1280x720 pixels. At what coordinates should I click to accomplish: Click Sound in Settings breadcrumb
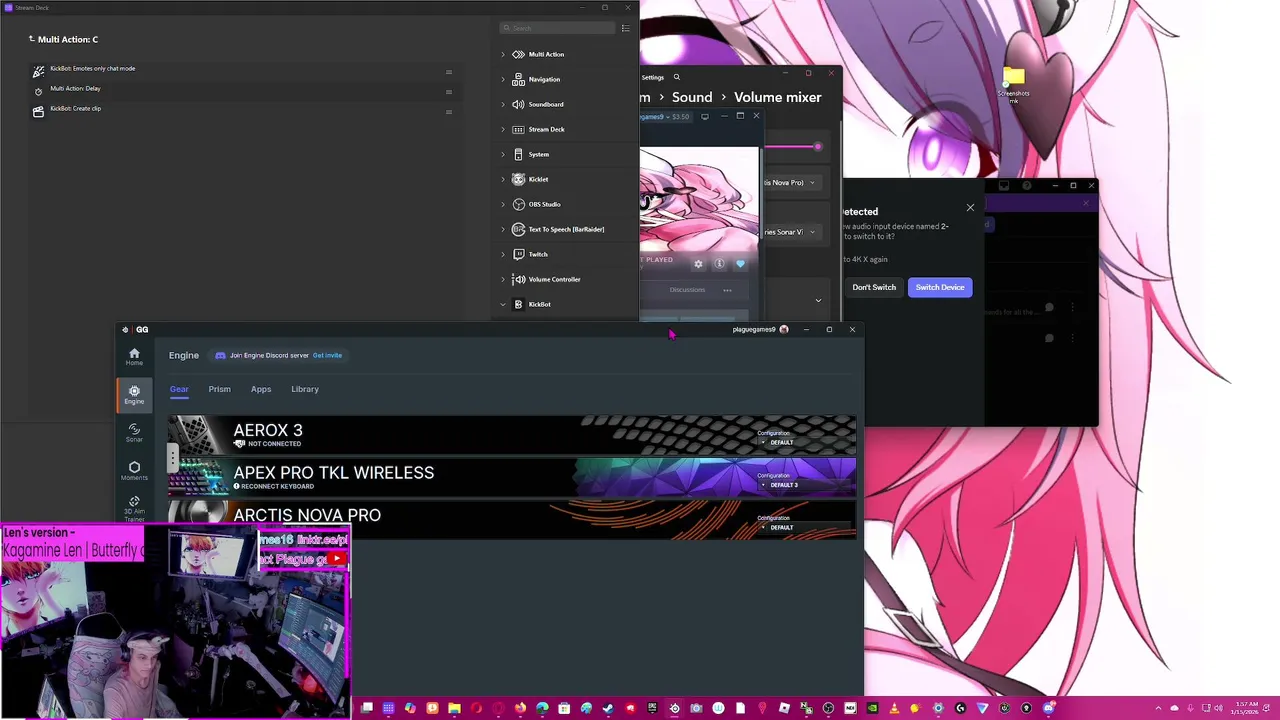click(692, 97)
